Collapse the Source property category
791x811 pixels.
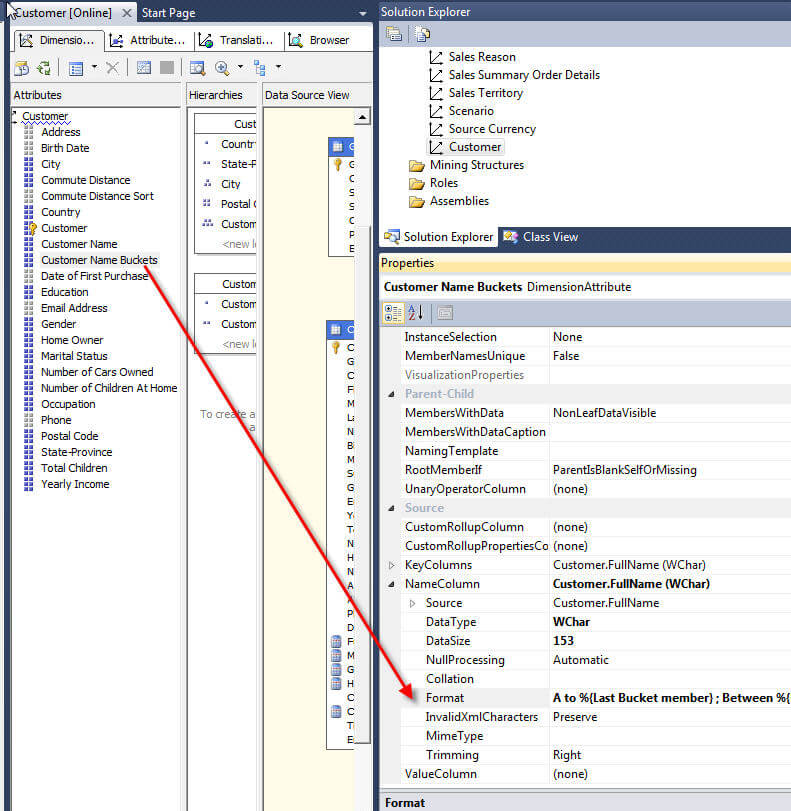(392, 508)
